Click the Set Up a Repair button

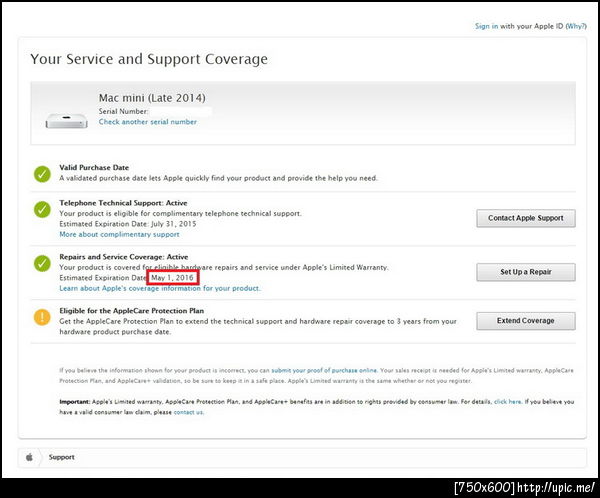526,272
